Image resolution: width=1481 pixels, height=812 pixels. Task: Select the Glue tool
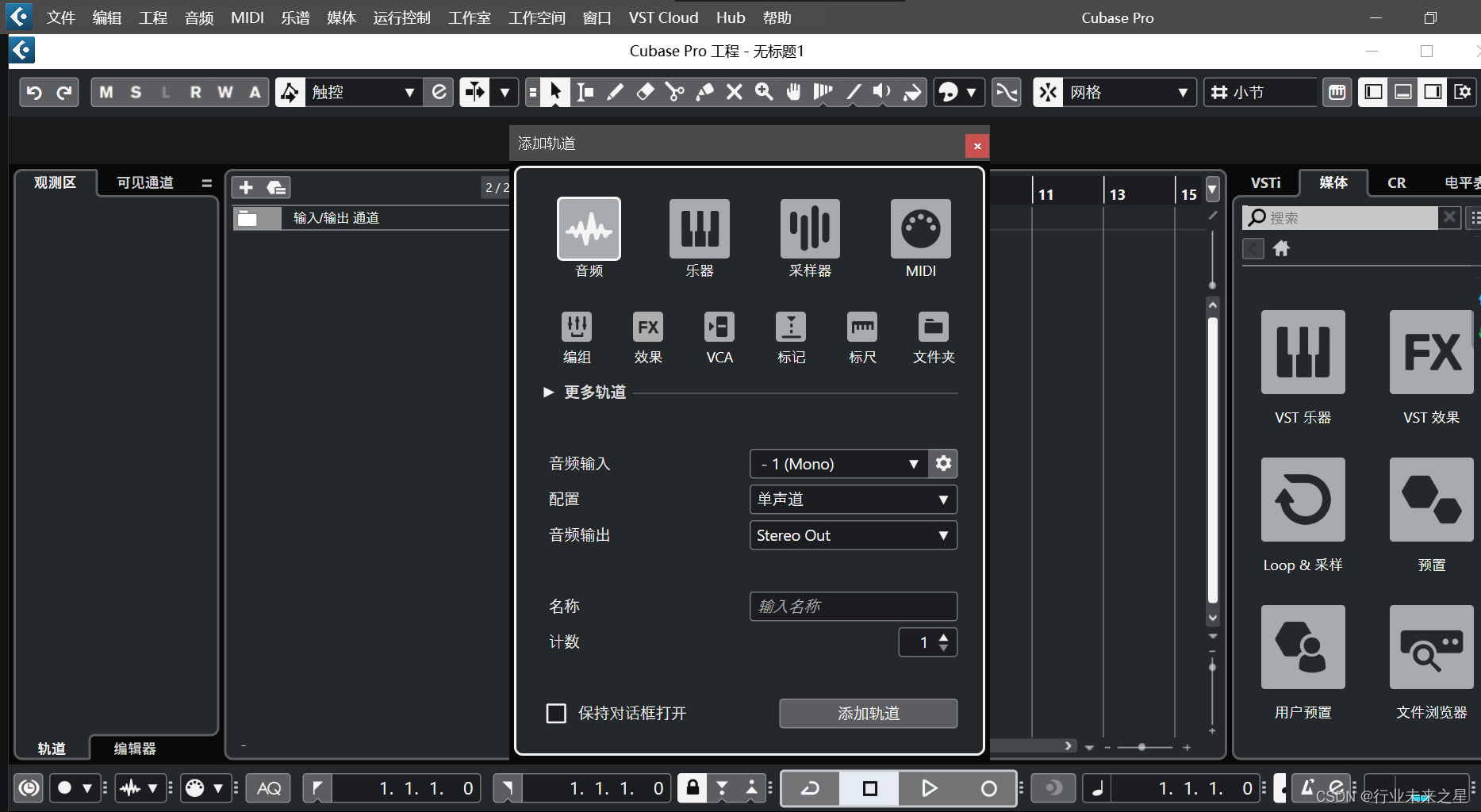click(x=704, y=92)
